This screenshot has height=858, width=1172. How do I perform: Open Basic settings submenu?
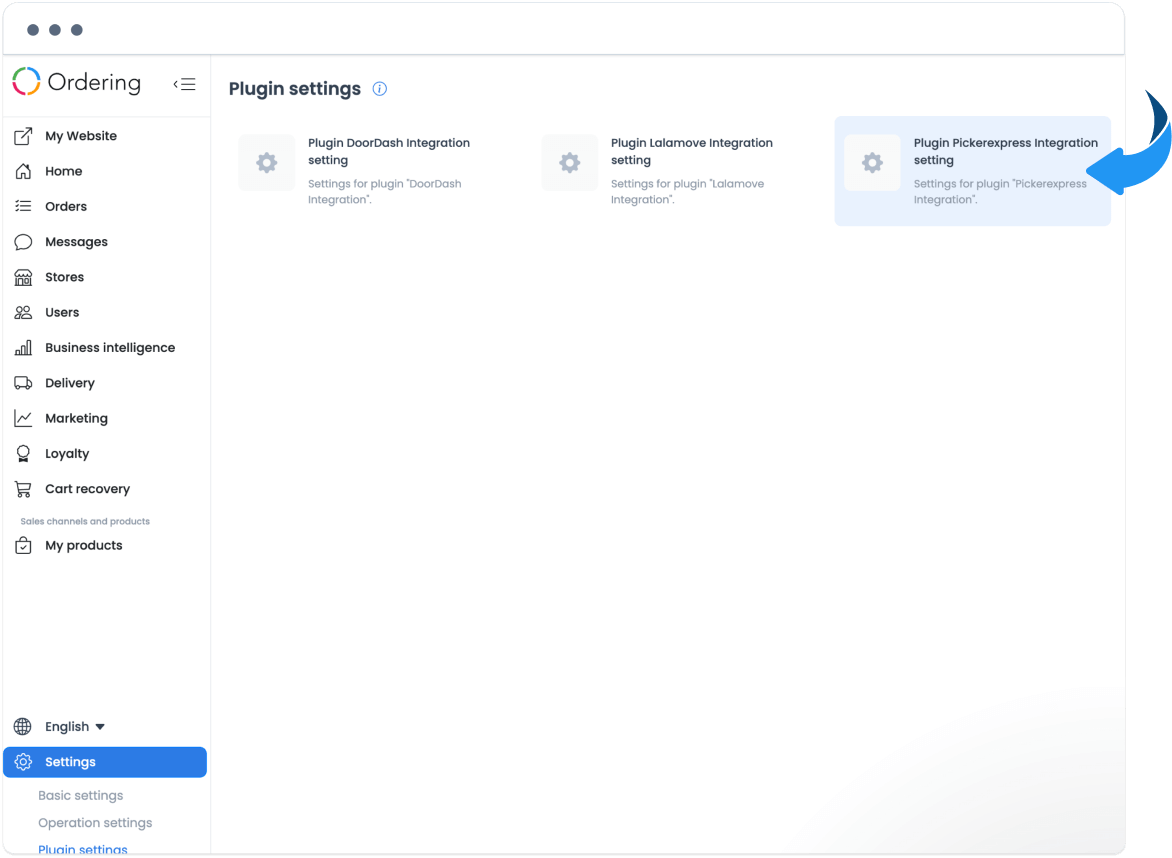click(x=81, y=795)
